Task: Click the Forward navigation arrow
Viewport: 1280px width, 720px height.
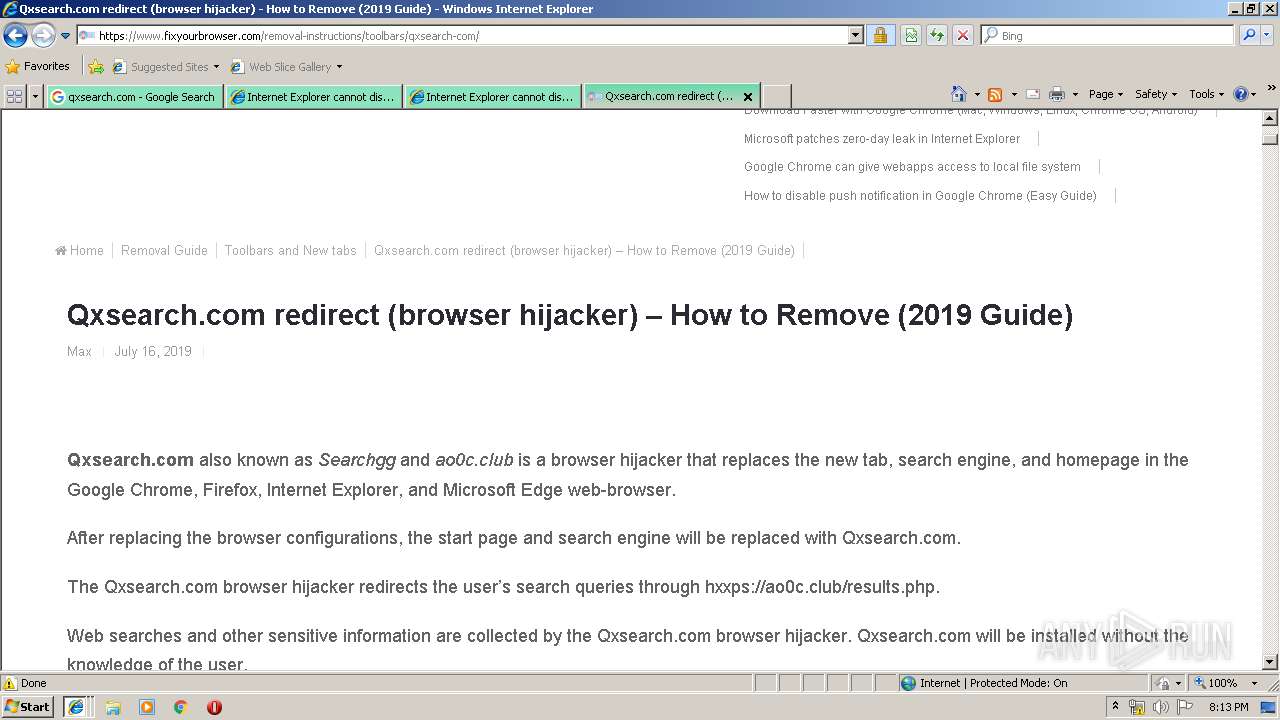Action: (x=43, y=36)
